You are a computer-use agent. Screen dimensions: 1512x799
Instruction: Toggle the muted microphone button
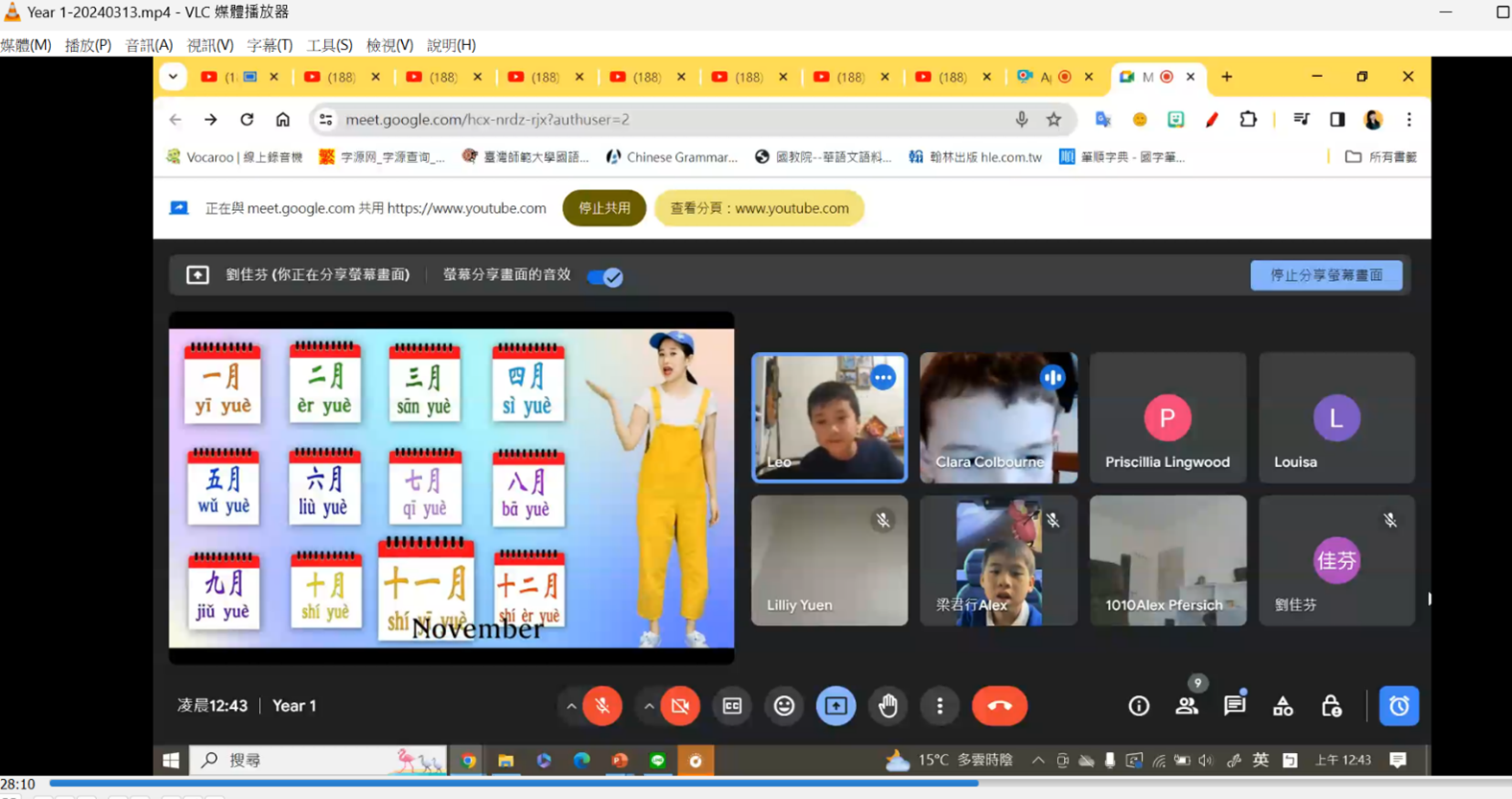click(x=602, y=706)
